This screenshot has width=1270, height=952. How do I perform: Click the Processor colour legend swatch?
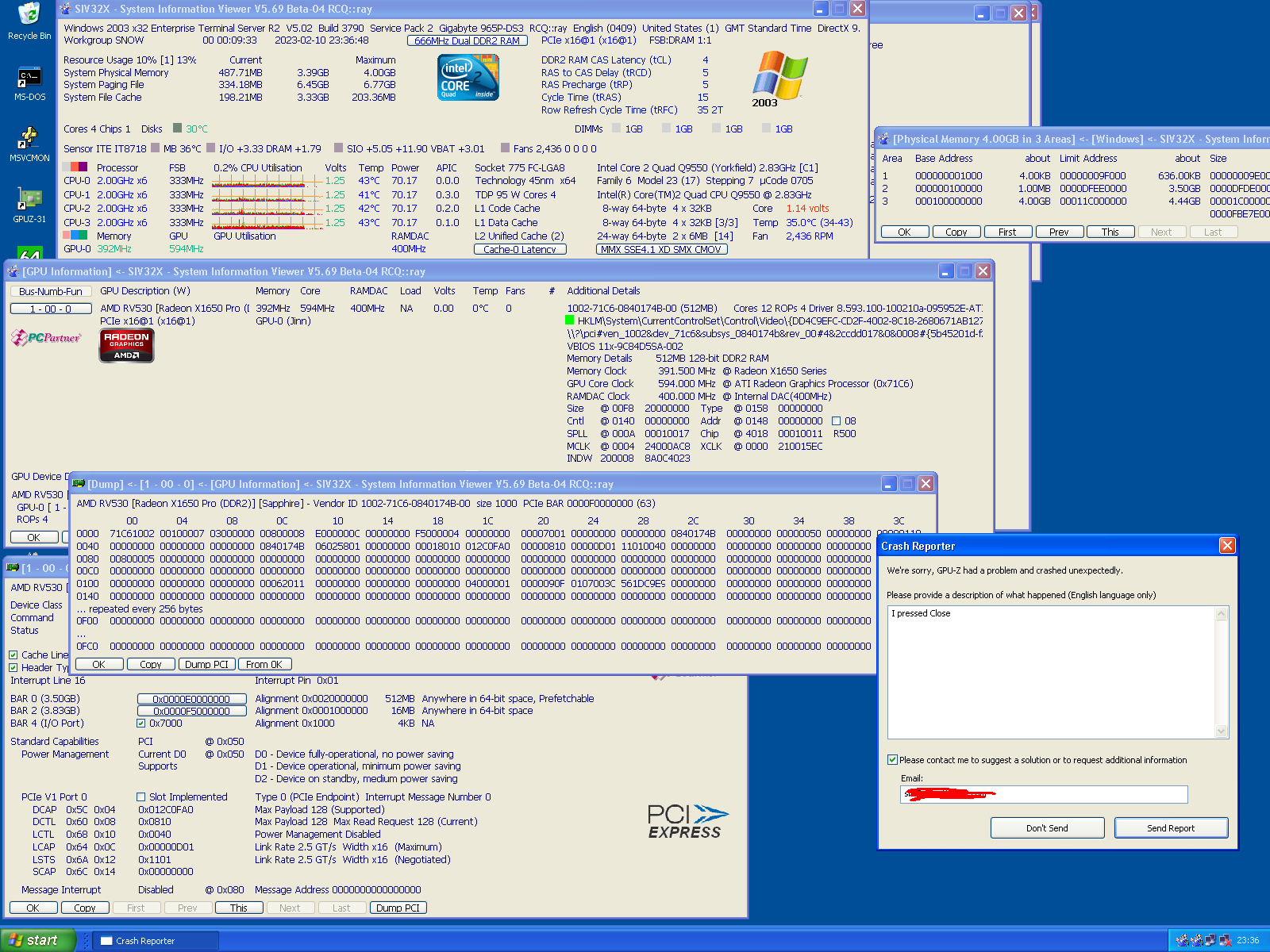[75, 167]
